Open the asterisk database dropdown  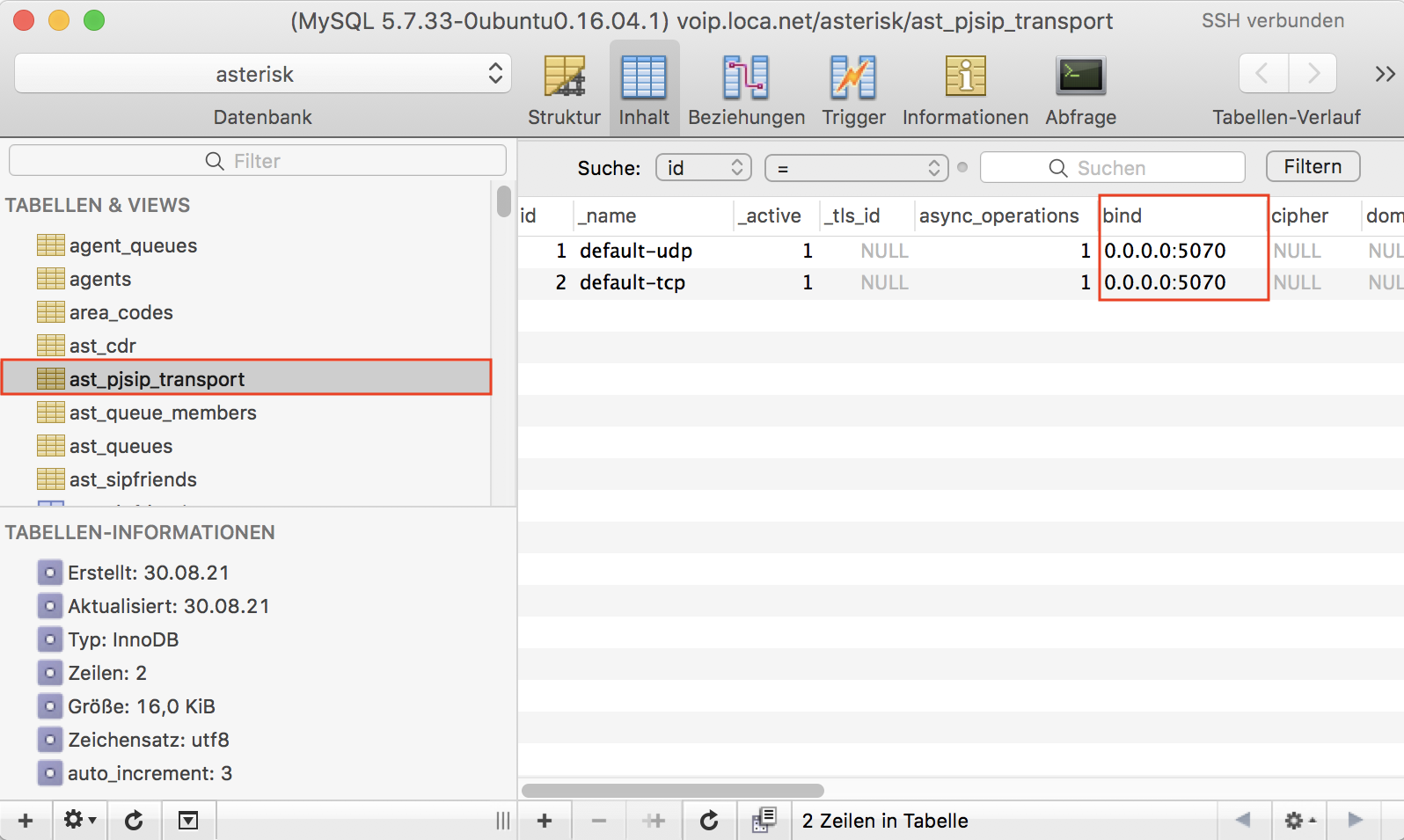click(261, 74)
